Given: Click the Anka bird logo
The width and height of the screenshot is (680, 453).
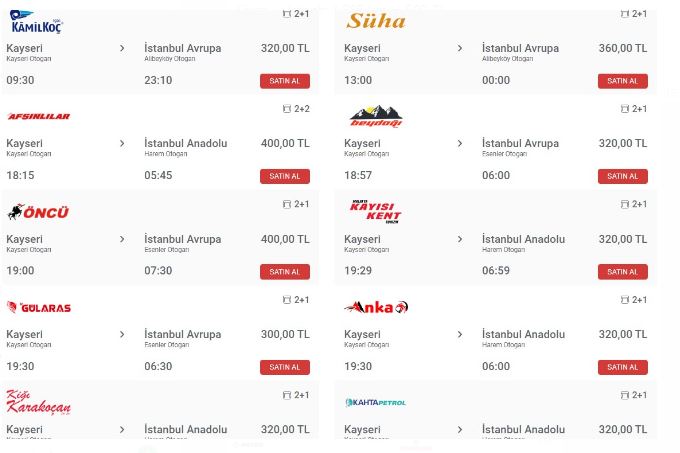Looking at the screenshot, I should pos(376,307).
